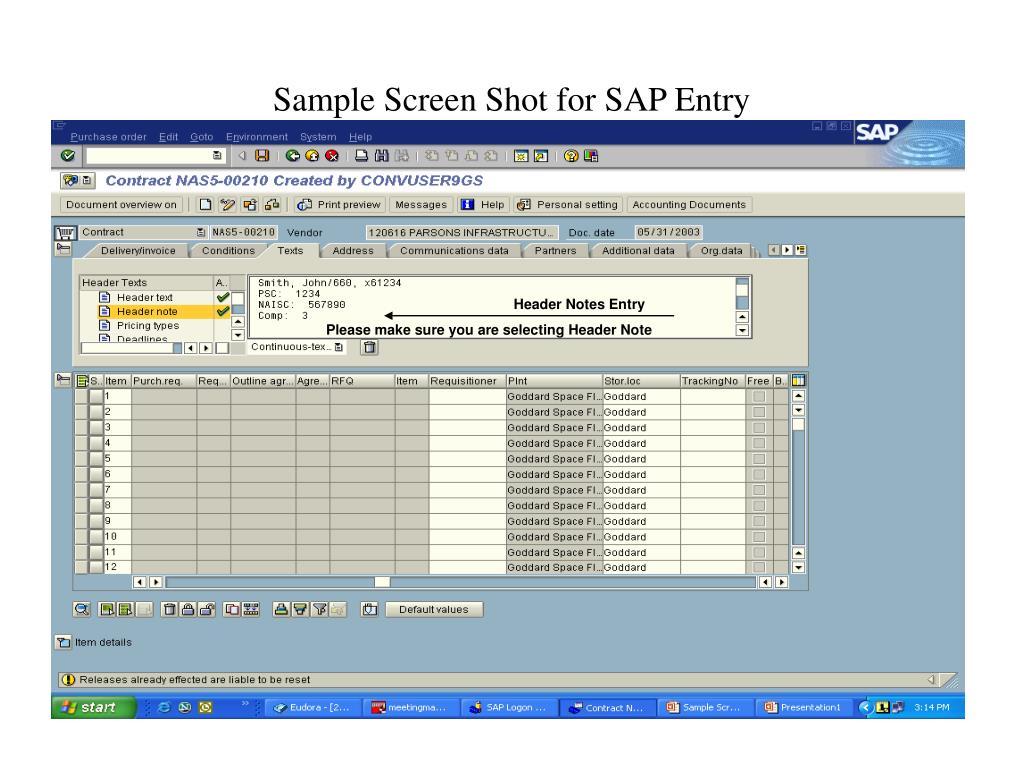Click the Document overview on button
Screen dimensions: 1024x768
[x=121, y=204]
